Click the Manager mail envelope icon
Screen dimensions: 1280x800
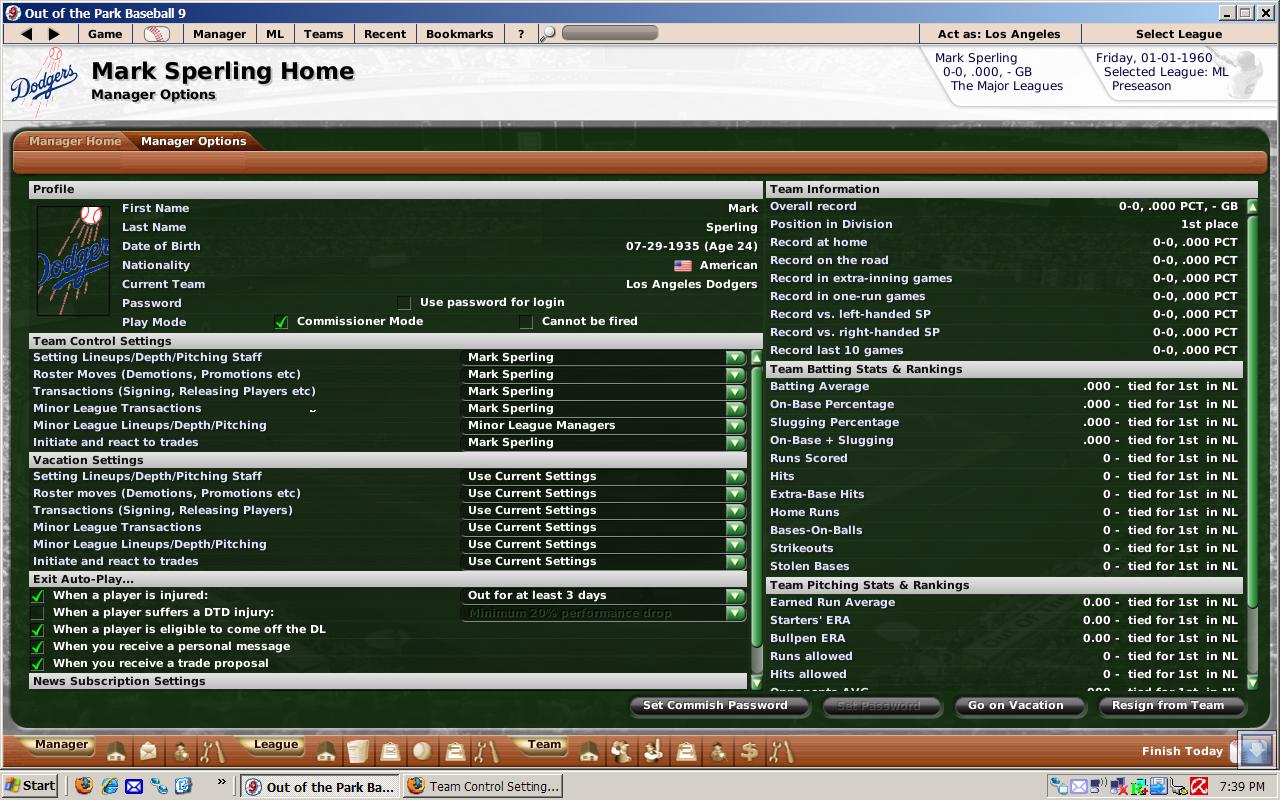point(148,751)
